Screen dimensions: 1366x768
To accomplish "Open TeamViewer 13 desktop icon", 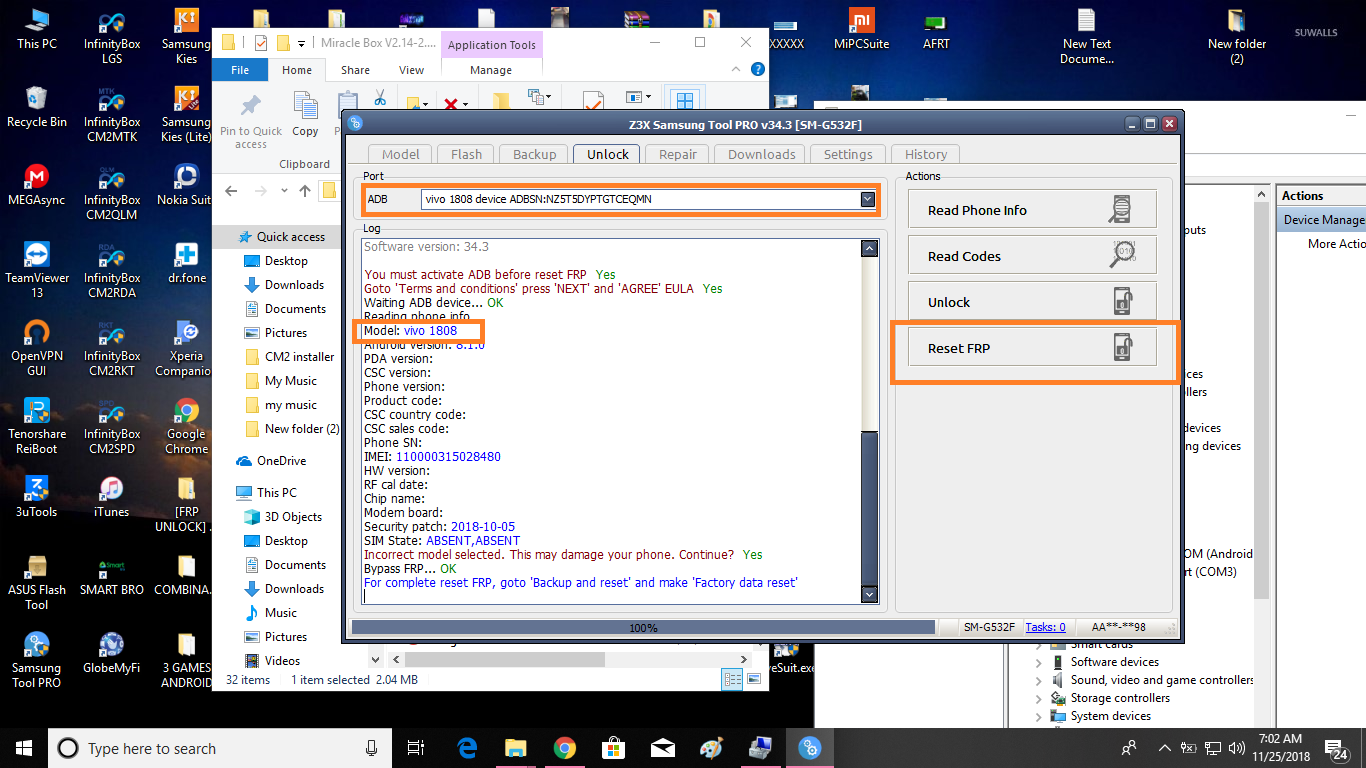I will pyautogui.click(x=37, y=270).
